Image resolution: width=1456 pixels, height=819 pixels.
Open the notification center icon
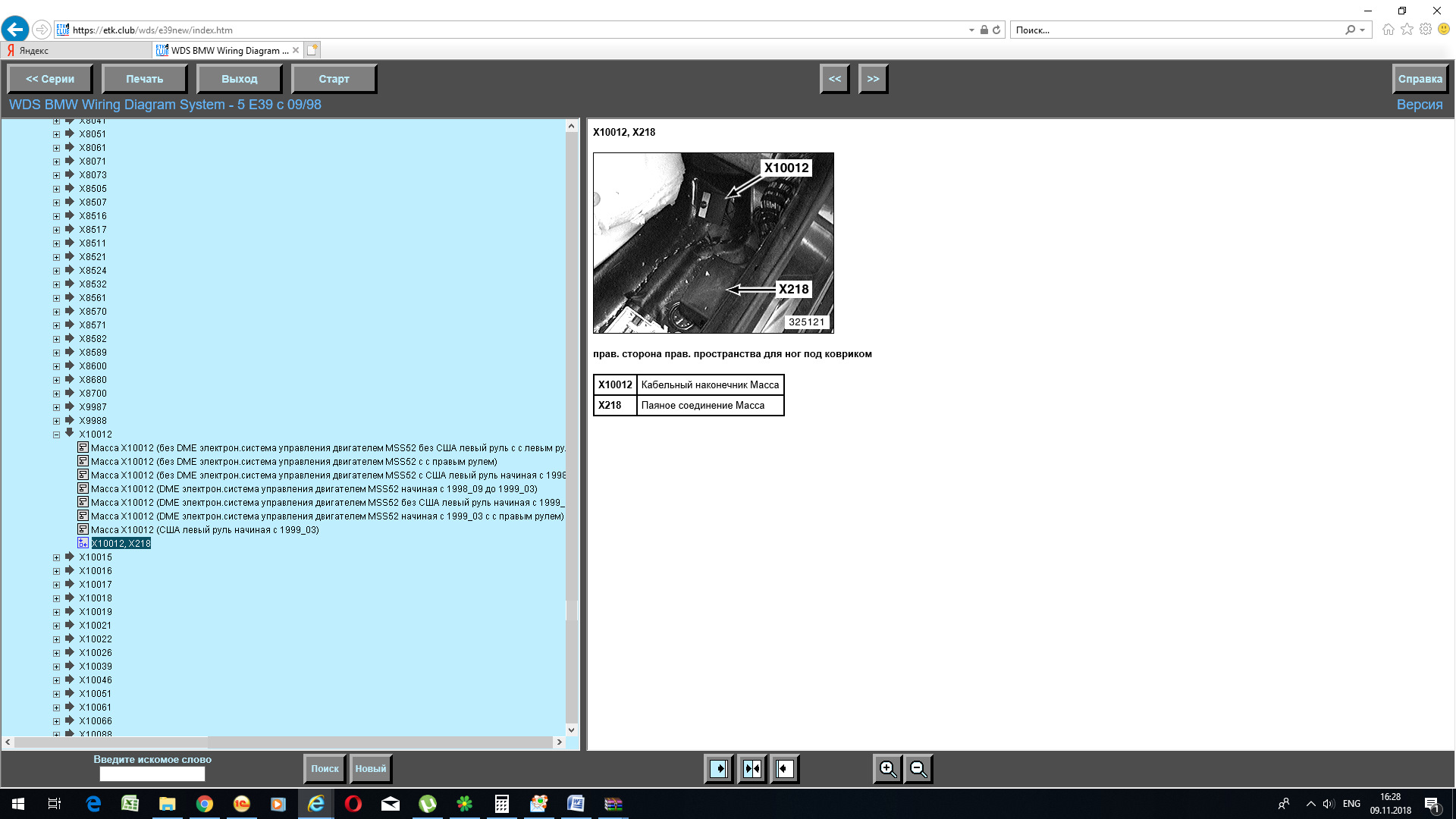[1432, 804]
